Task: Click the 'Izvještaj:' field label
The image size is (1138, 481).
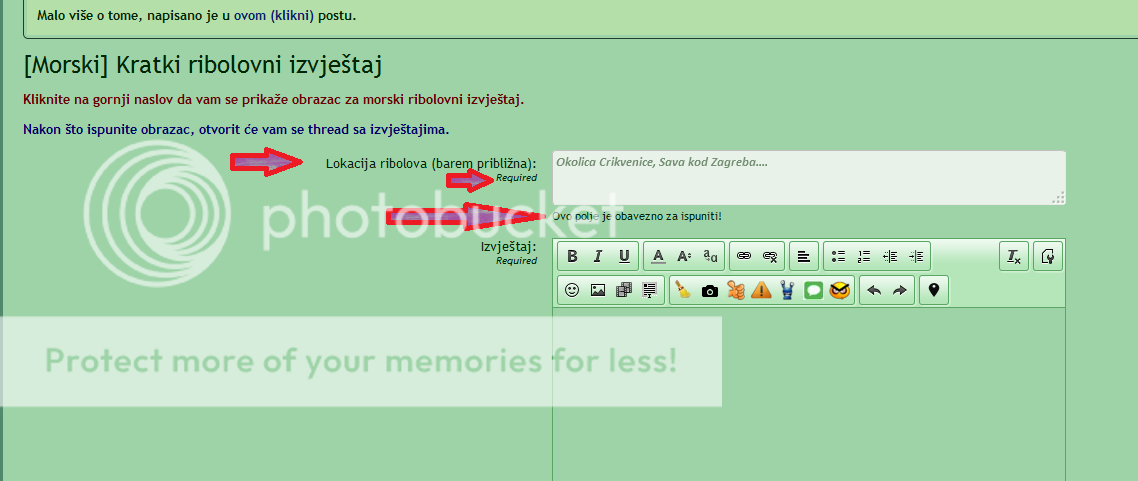Action: coord(509,247)
